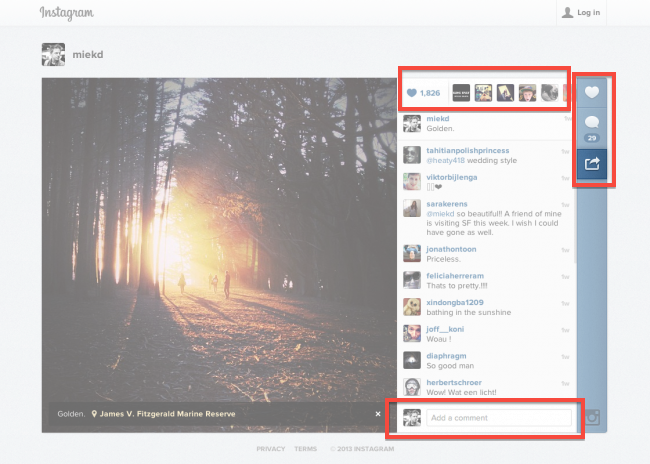Like the photo with the sidebar heart icon

click(x=592, y=92)
